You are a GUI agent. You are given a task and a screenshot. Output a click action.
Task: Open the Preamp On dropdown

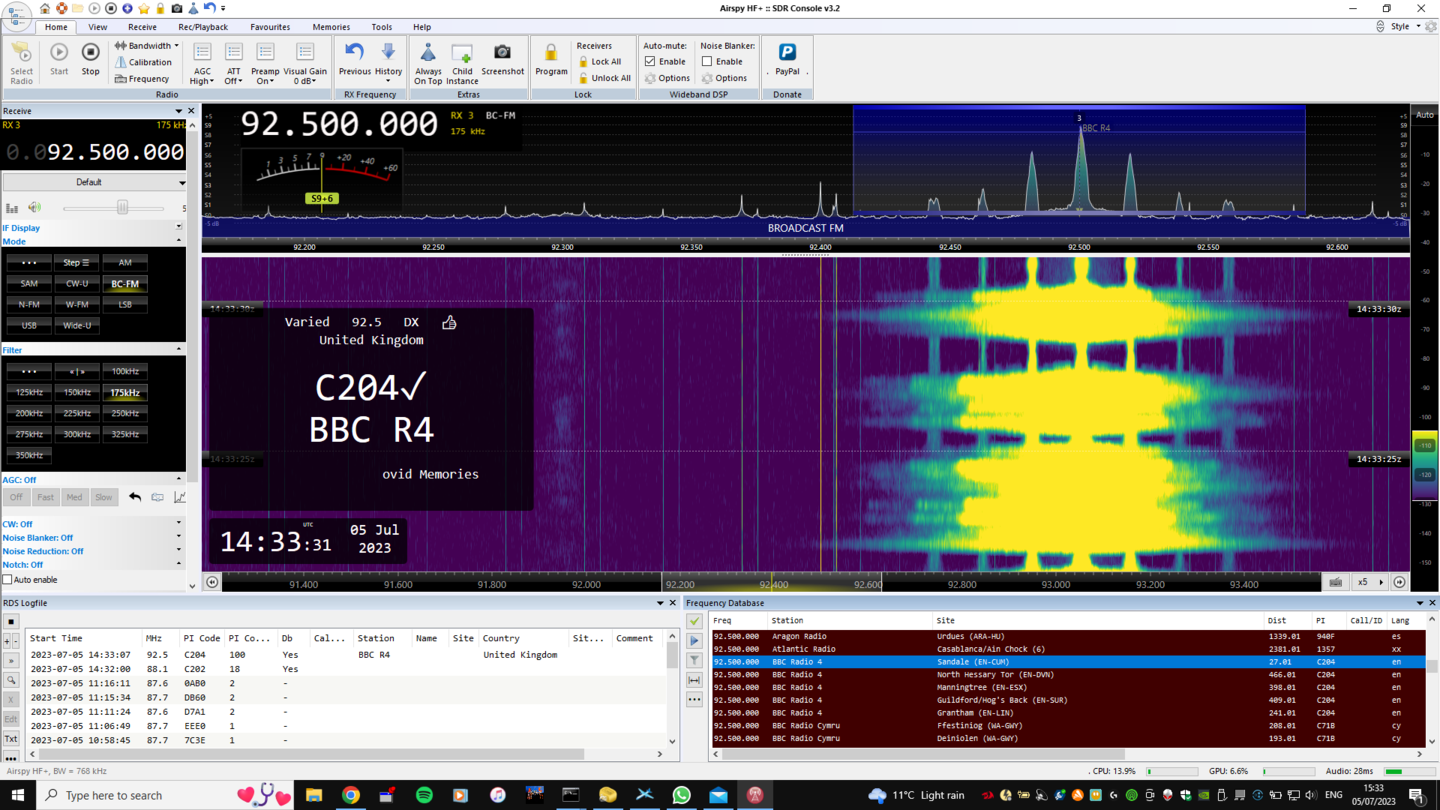[x=265, y=63]
